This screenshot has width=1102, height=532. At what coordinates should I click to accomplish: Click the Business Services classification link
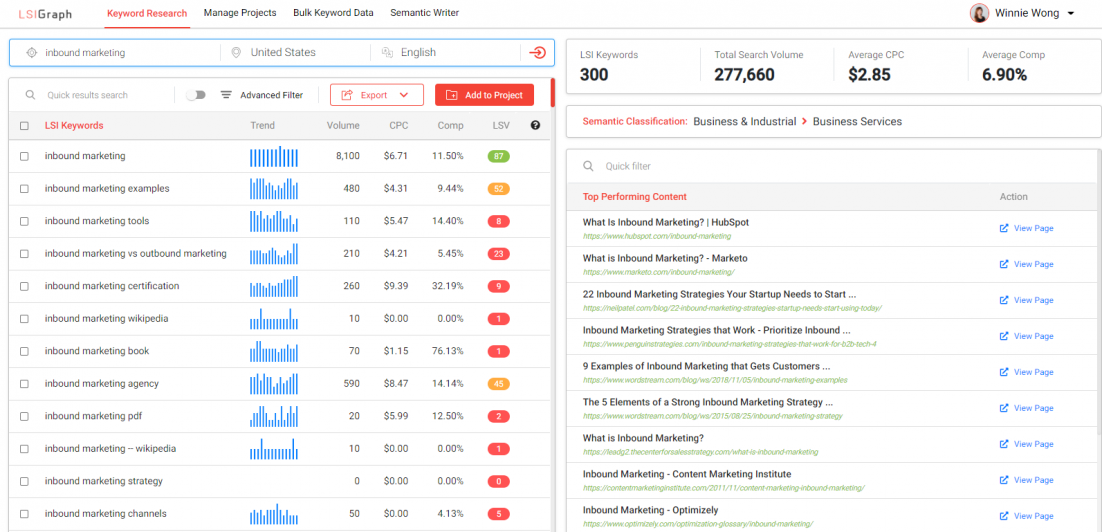[x=857, y=122]
